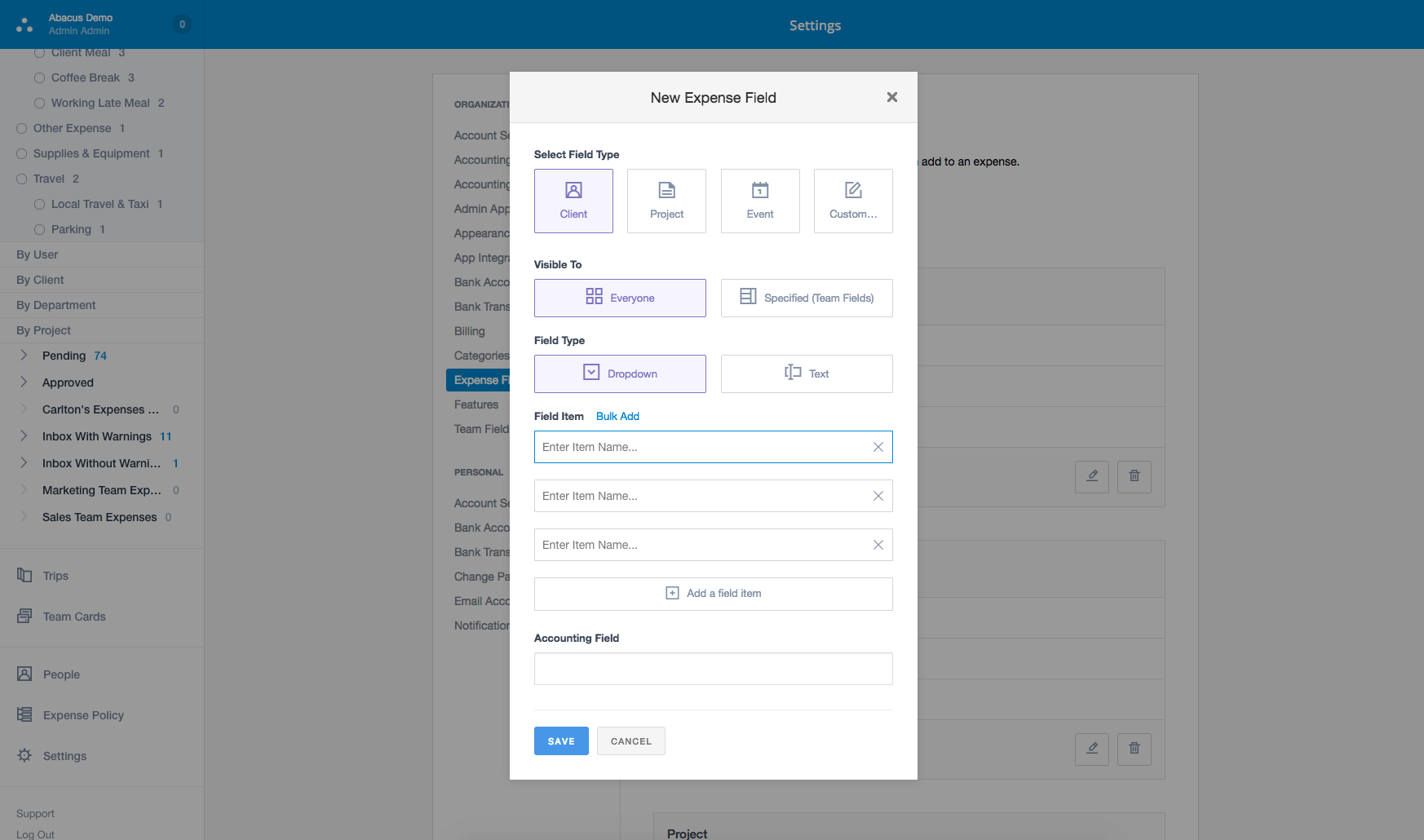Expand the Inbox With Warnings group

pyautogui.click(x=24, y=436)
